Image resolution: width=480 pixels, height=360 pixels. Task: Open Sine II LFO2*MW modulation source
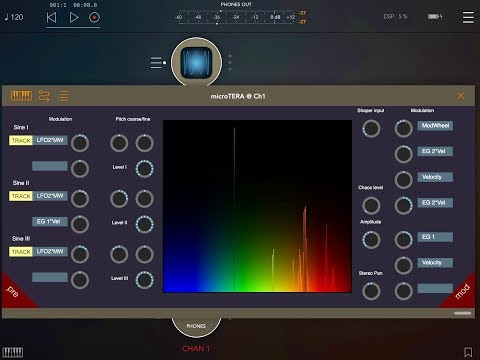[x=50, y=196]
